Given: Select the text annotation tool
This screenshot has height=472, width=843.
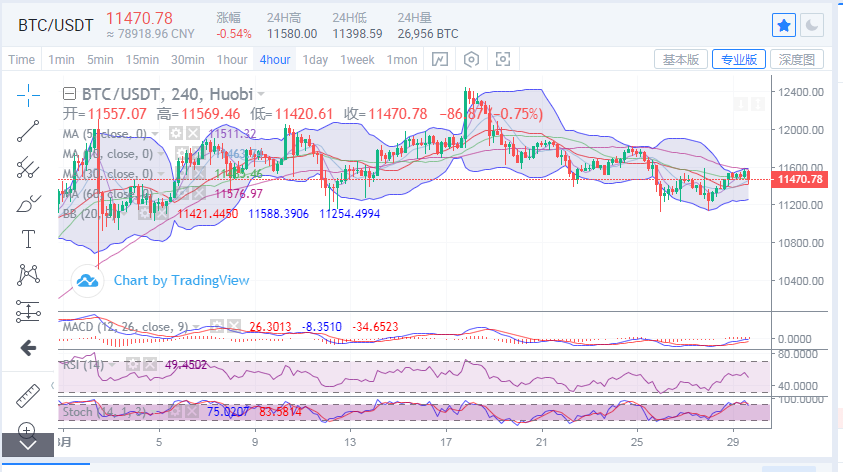Looking at the screenshot, I should [x=28, y=239].
